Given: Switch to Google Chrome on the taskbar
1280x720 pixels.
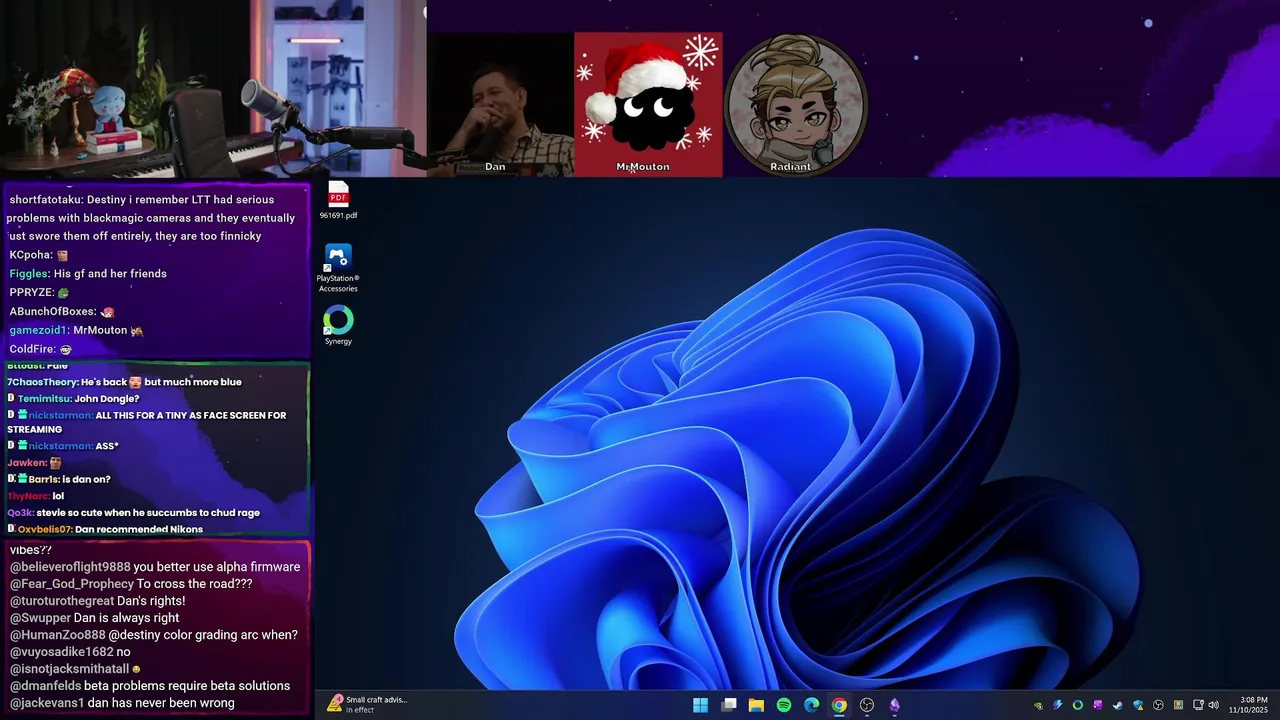Looking at the screenshot, I should click(839, 705).
